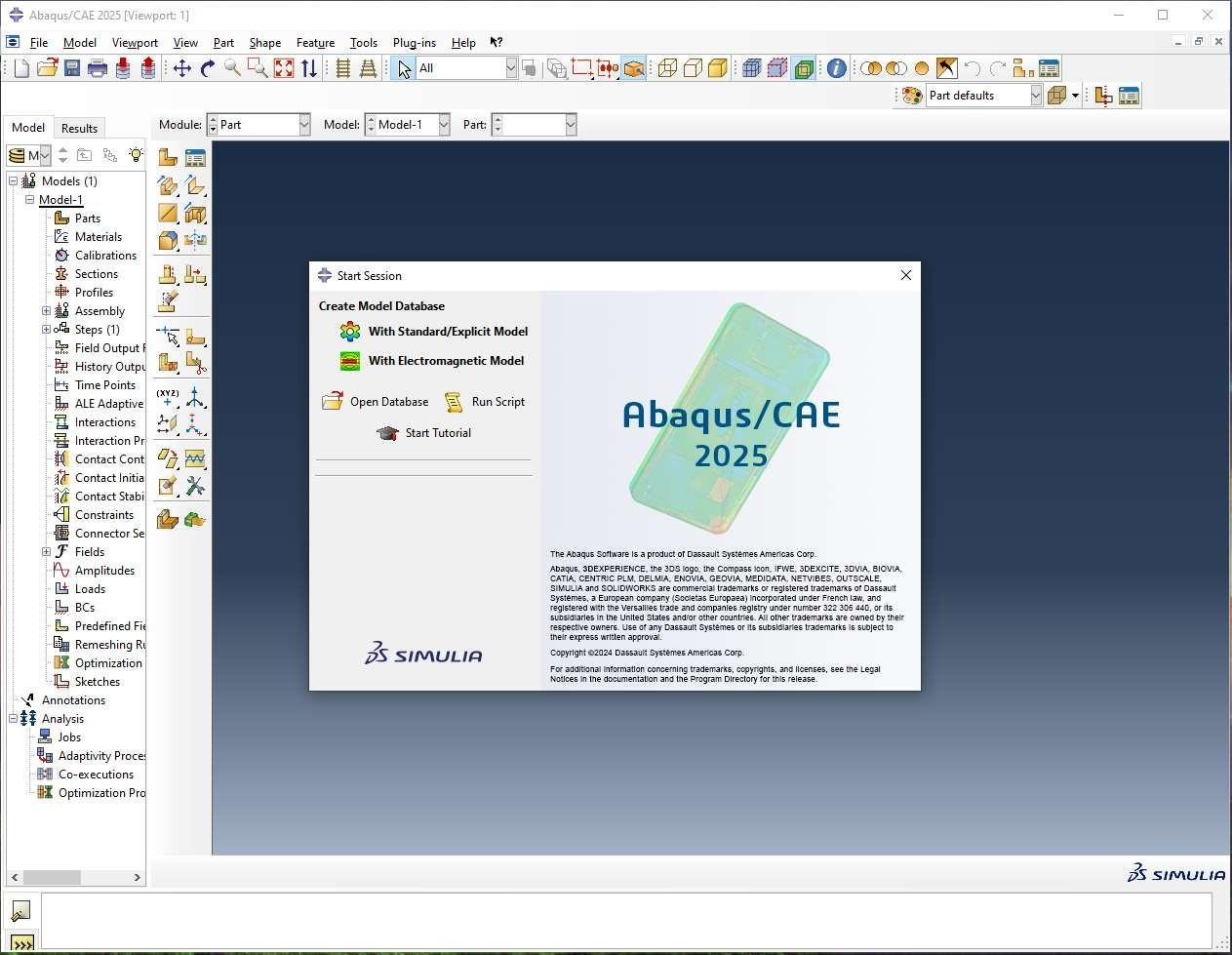Click the lightbulb icon in model tree toolbar
Screen dimensions: 1232x955
[136, 155]
